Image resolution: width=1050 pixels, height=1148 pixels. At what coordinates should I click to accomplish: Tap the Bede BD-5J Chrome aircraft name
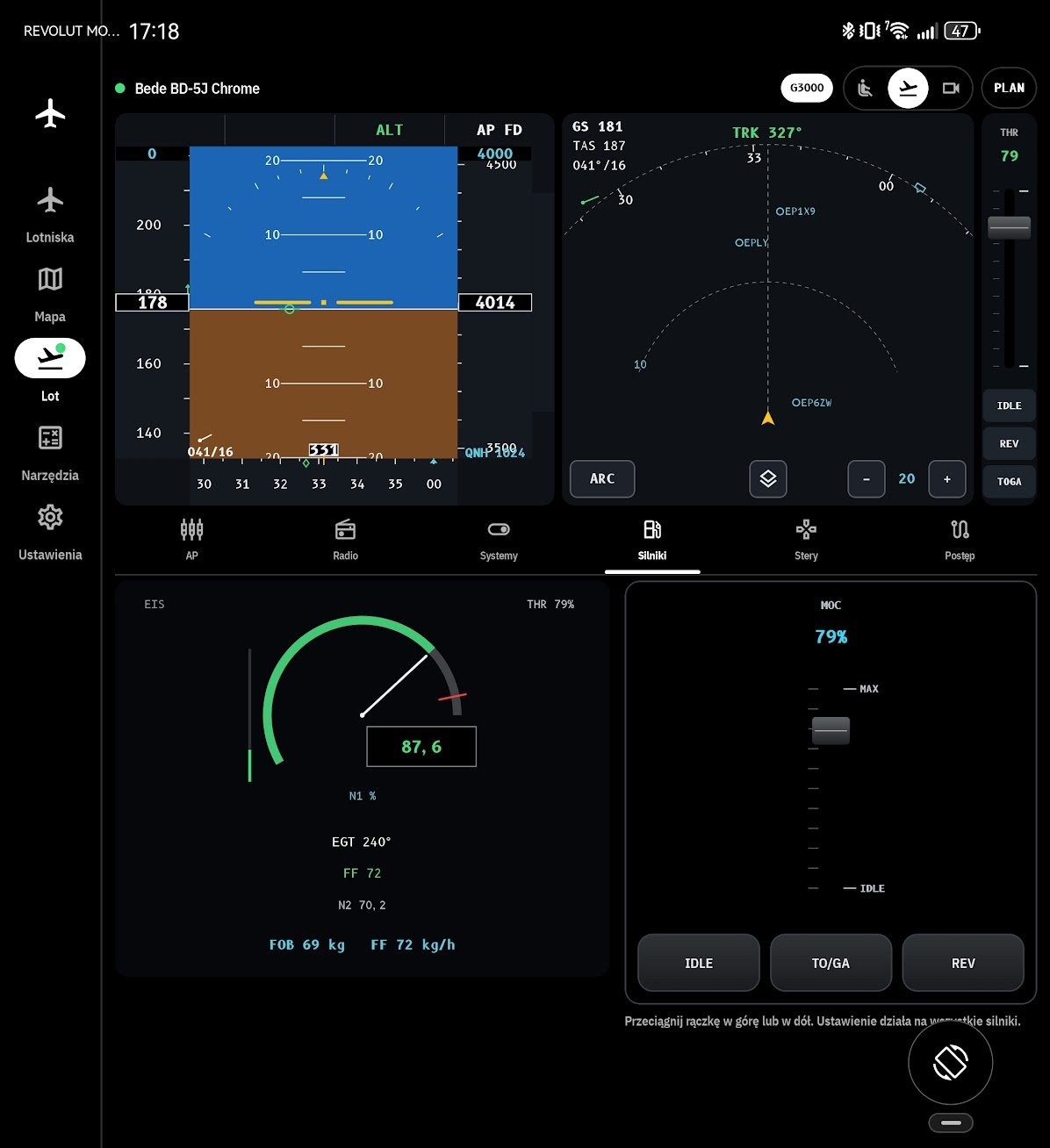pyautogui.click(x=198, y=88)
